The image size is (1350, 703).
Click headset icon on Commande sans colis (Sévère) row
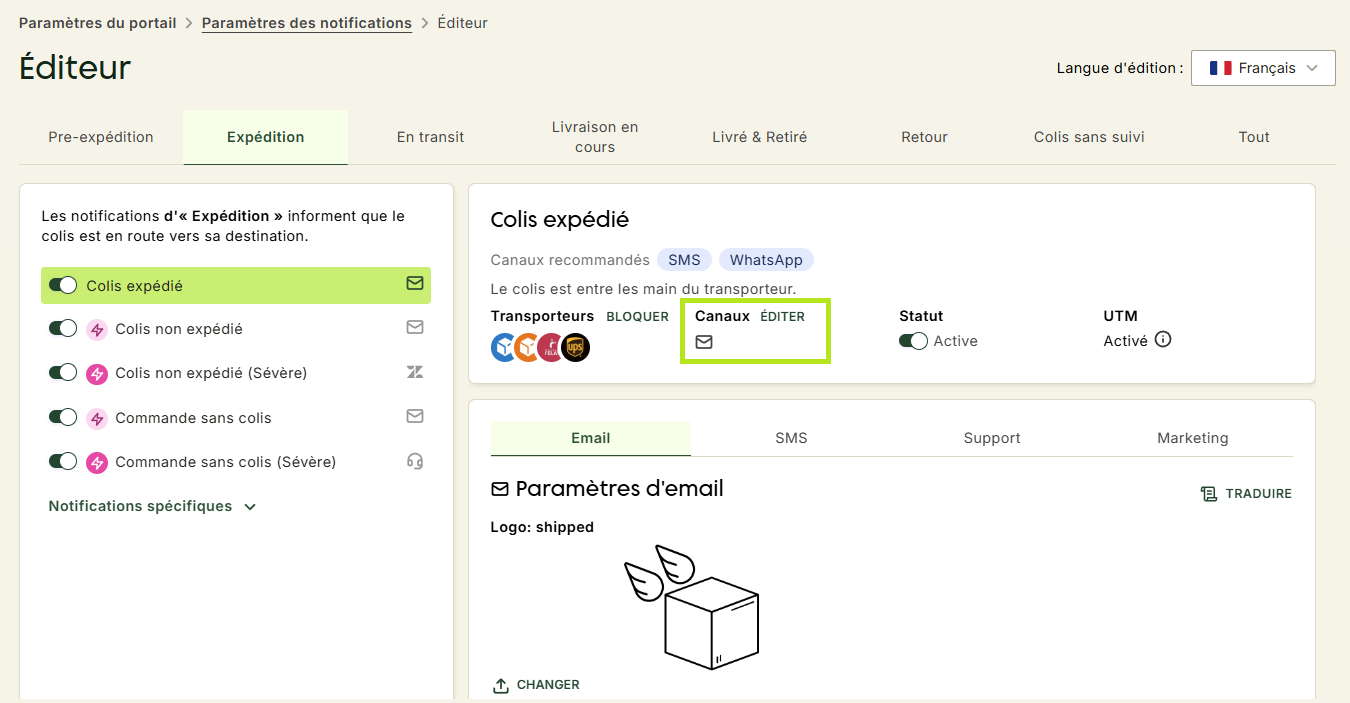click(415, 461)
